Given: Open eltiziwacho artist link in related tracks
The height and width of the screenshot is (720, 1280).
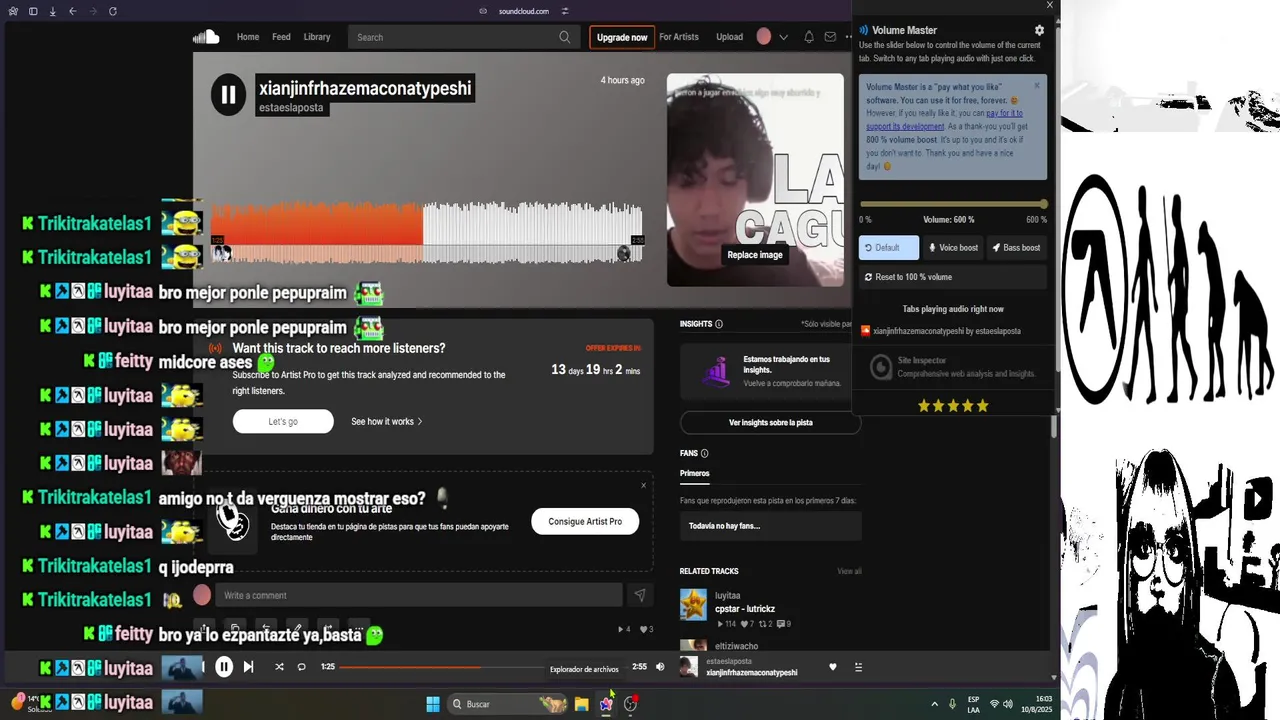Looking at the screenshot, I should [736, 646].
